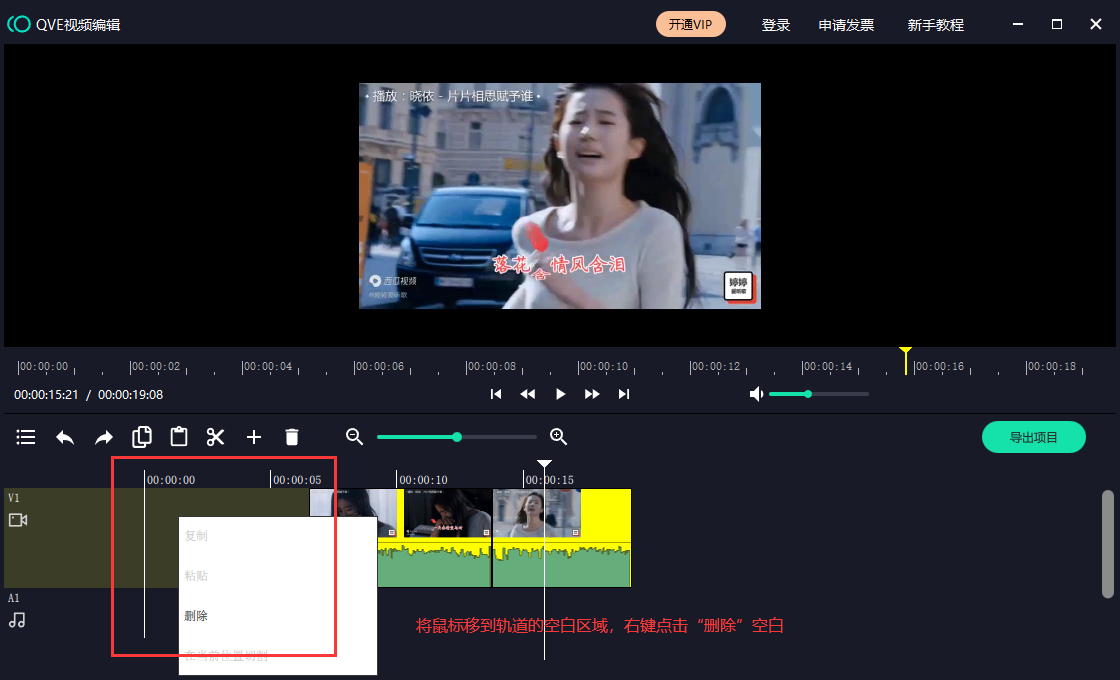Open the track list menu icon
Image resolution: width=1120 pixels, height=680 pixels.
pyautogui.click(x=26, y=437)
